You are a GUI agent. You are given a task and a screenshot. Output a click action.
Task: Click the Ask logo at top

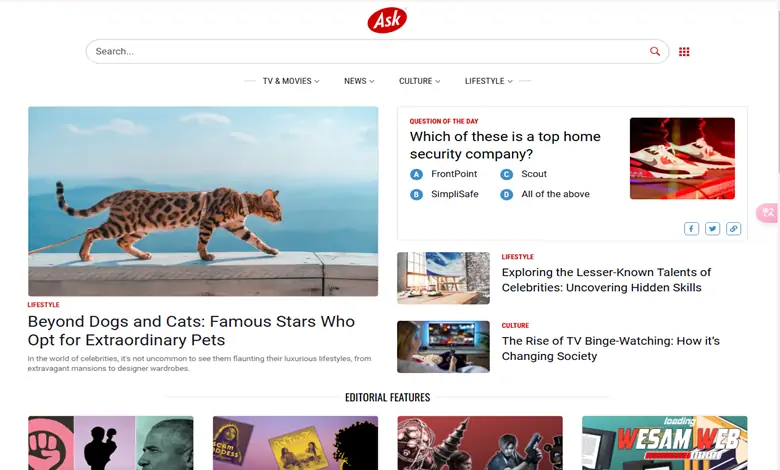(x=387, y=20)
